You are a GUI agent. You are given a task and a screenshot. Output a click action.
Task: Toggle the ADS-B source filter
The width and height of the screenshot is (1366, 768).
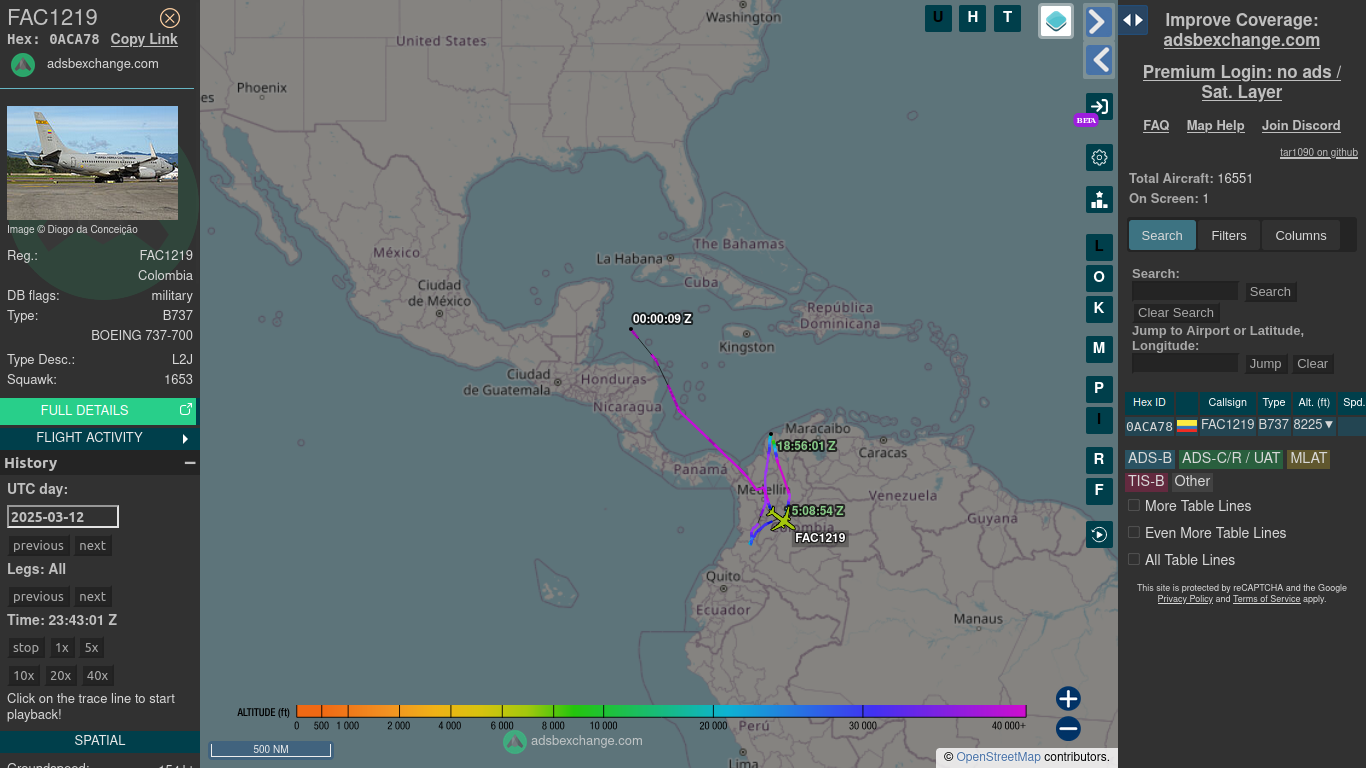tap(1150, 459)
